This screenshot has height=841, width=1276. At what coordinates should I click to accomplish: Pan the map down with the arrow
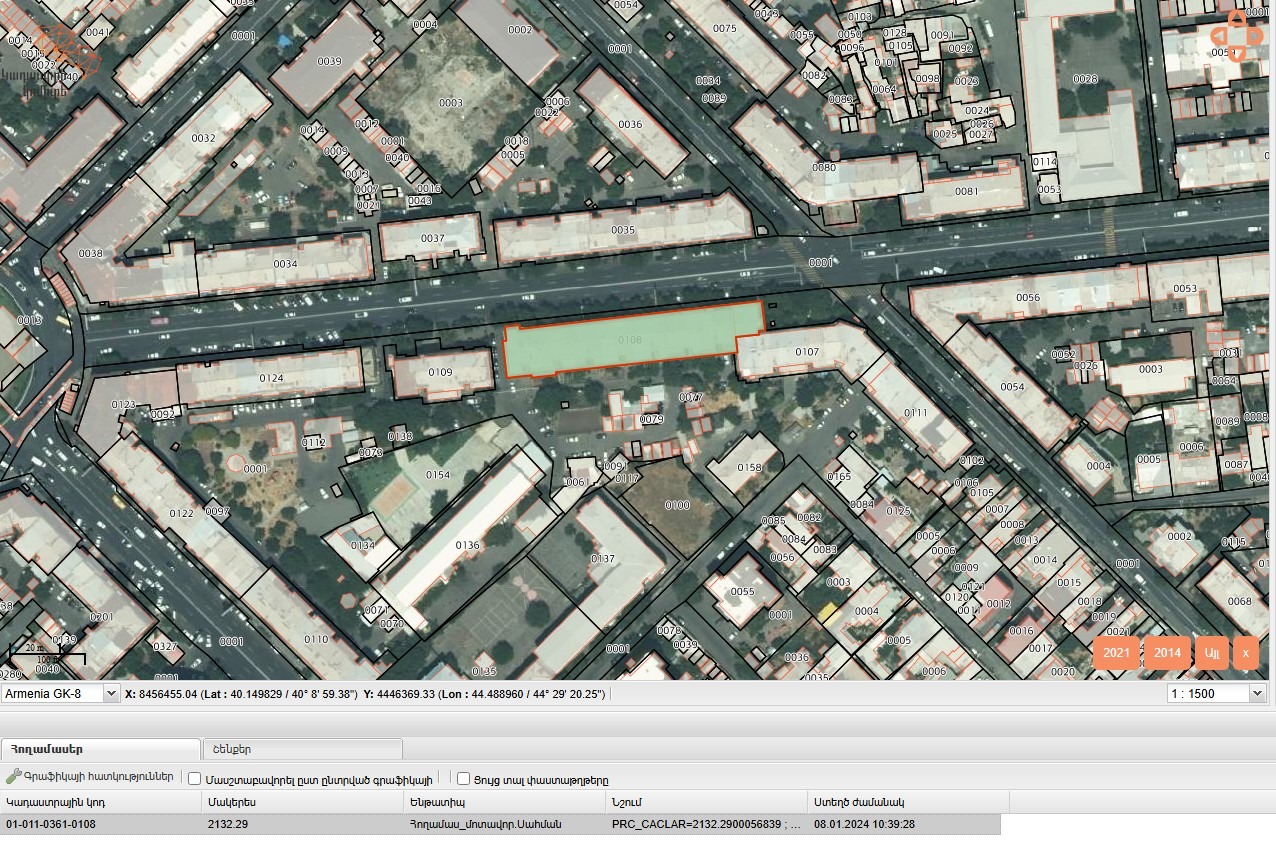click(x=1238, y=55)
